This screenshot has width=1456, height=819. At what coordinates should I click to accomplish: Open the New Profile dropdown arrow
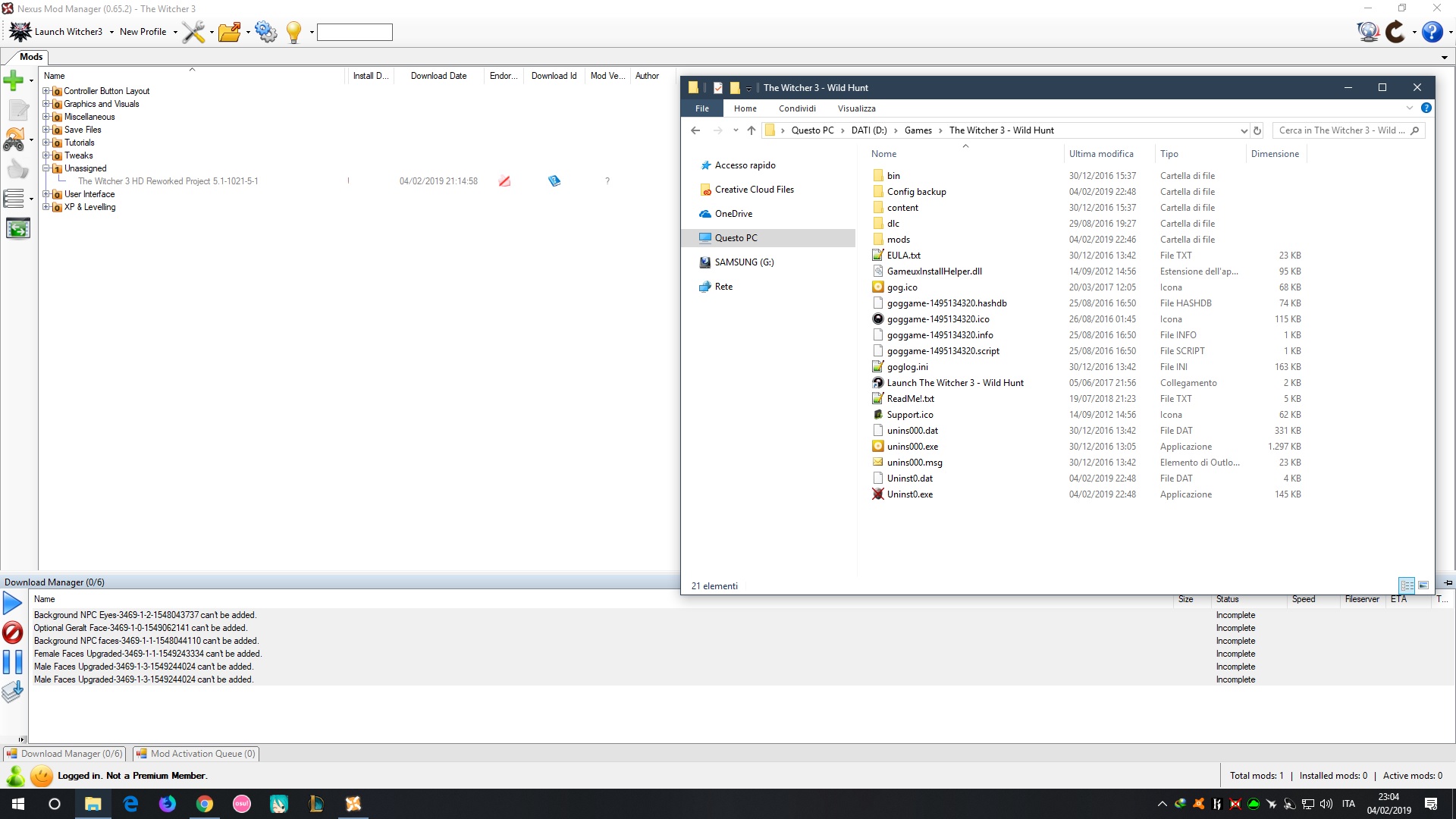pyautogui.click(x=175, y=33)
